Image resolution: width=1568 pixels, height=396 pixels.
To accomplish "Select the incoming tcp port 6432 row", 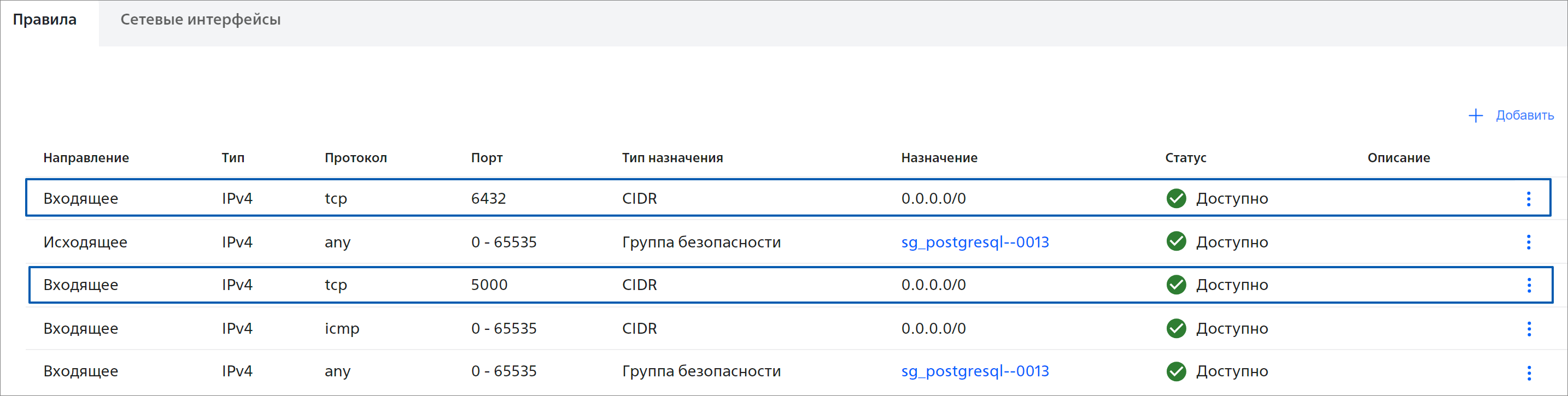I will point(788,198).
